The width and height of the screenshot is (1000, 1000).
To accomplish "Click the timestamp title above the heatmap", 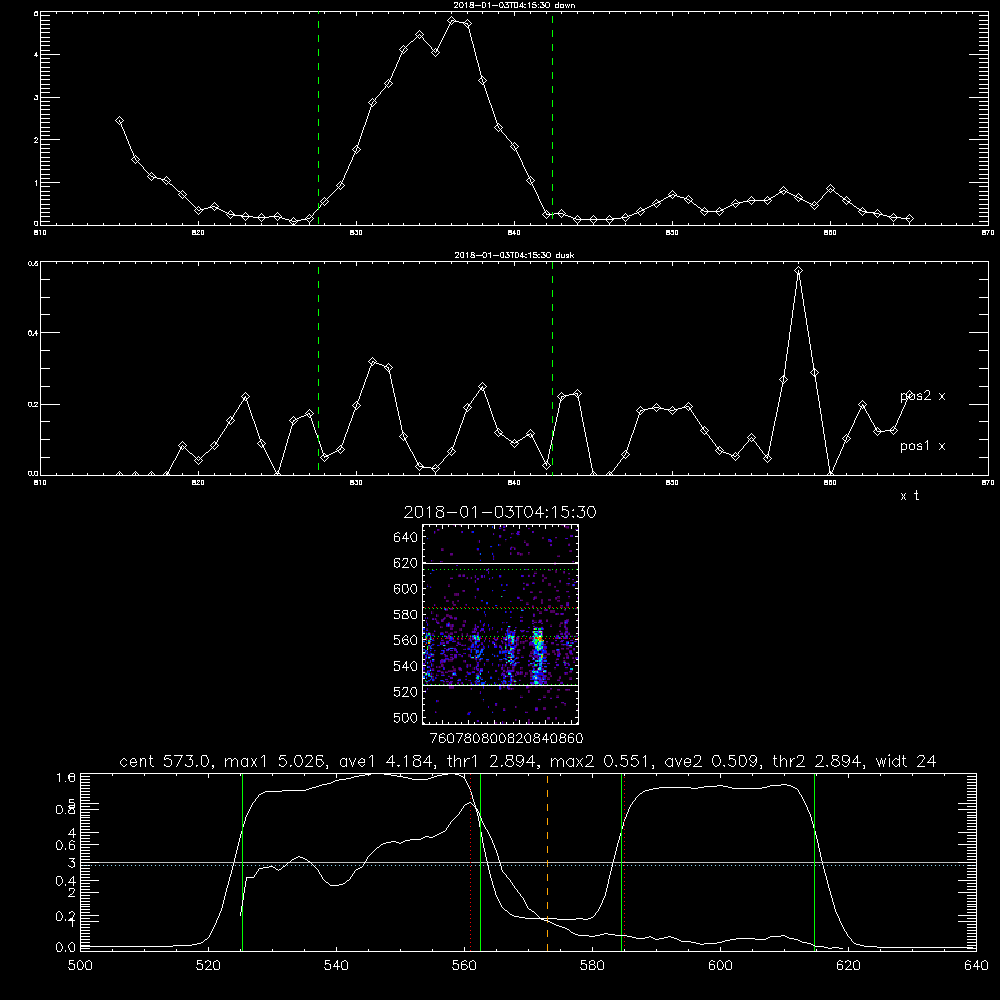I will (500, 512).
